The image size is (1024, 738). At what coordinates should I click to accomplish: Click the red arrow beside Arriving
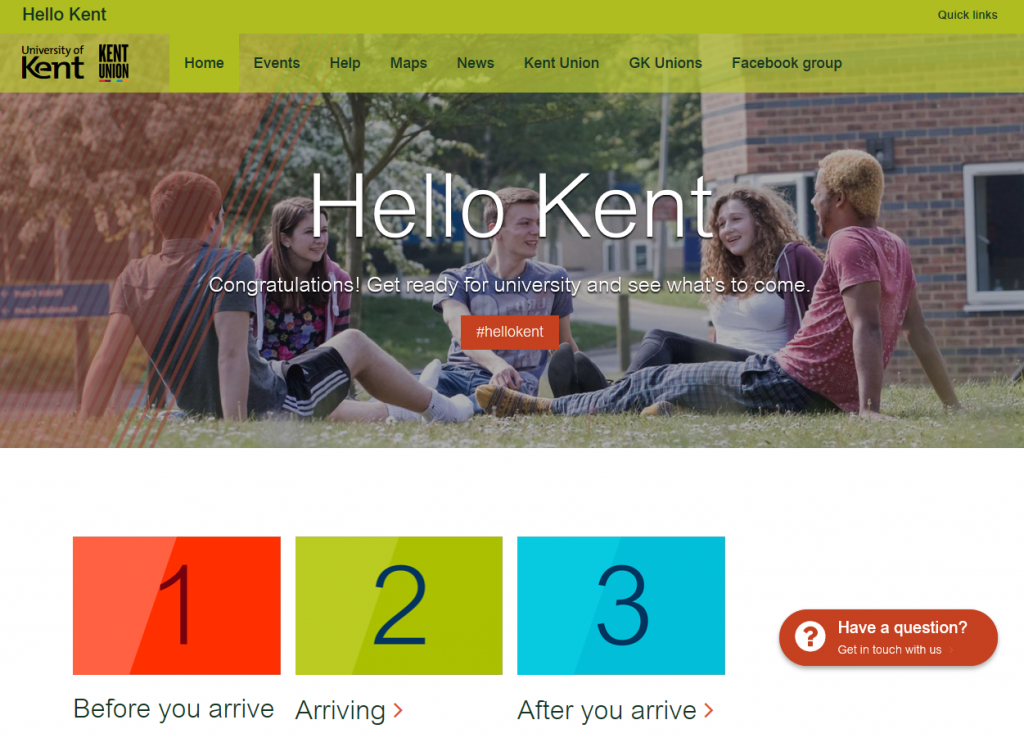(398, 710)
